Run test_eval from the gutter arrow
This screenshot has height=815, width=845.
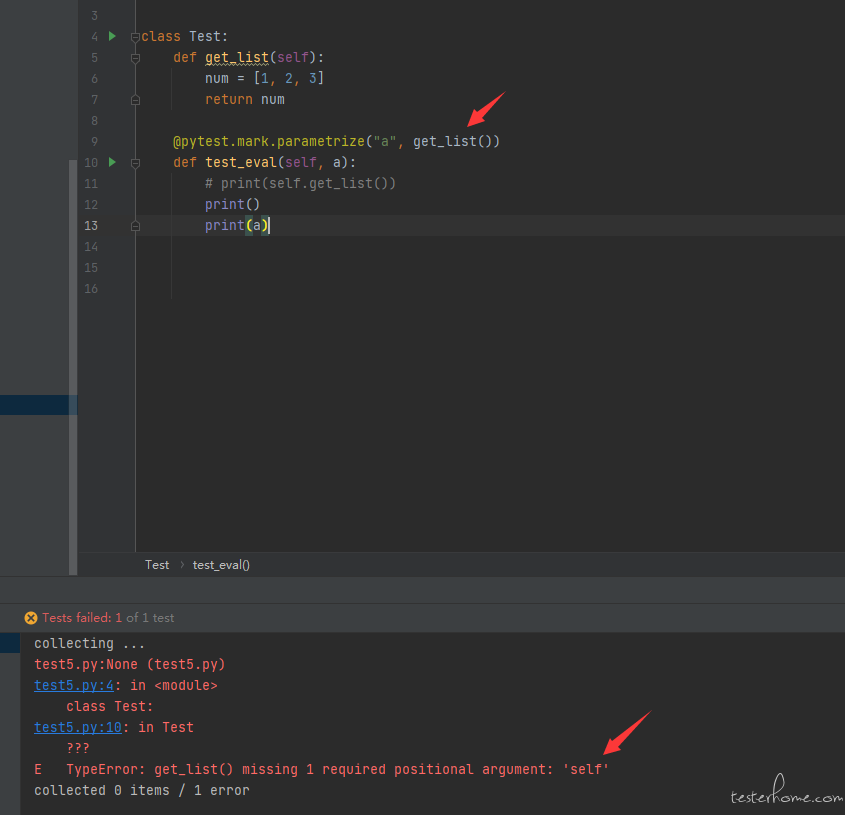[x=112, y=162]
